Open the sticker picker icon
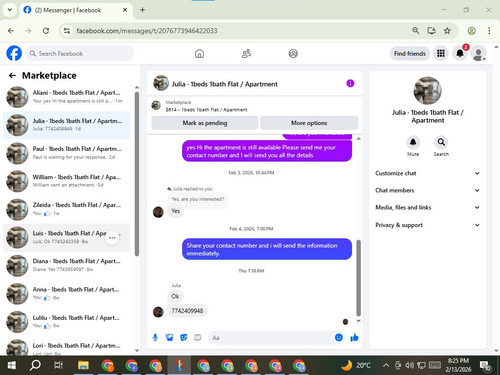The height and width of the screenshot is (375, 500). [x=184, y=338]
